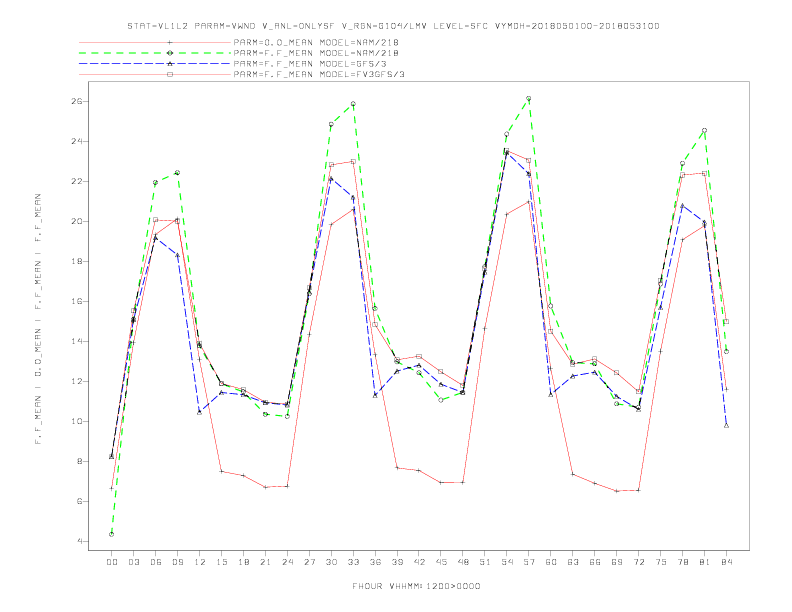Click x-axis tick label 36

coord(375,562)
